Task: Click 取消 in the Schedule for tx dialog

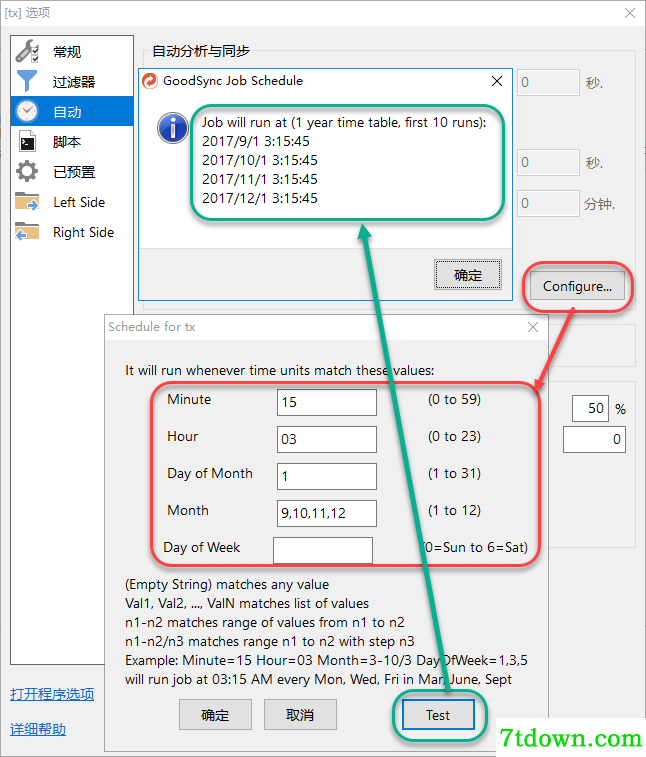Action: pyautogui.click(x=300, y=715)
